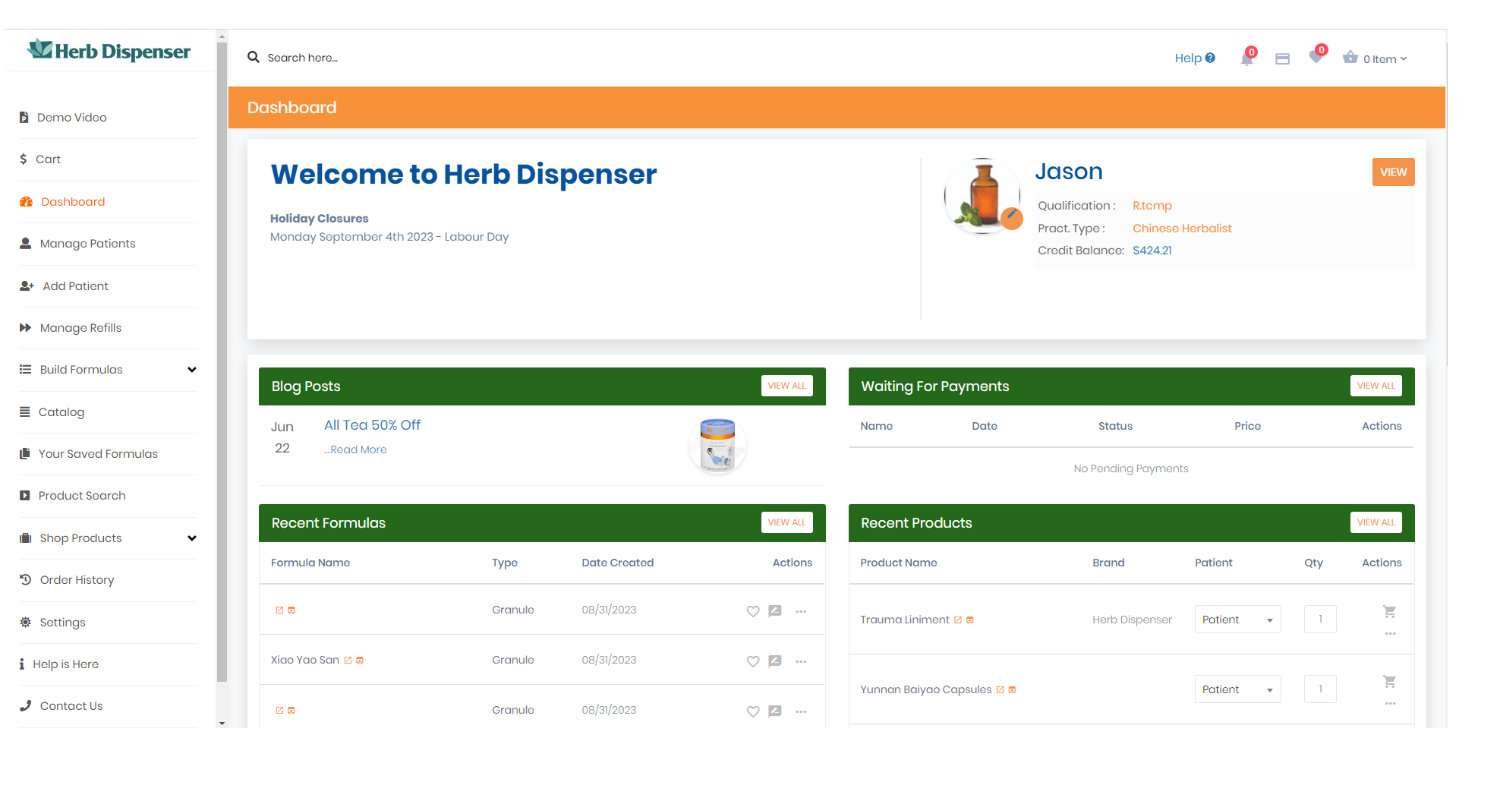View all Recent Formulas
The image size is (1500, 801).
coord(786,522)
